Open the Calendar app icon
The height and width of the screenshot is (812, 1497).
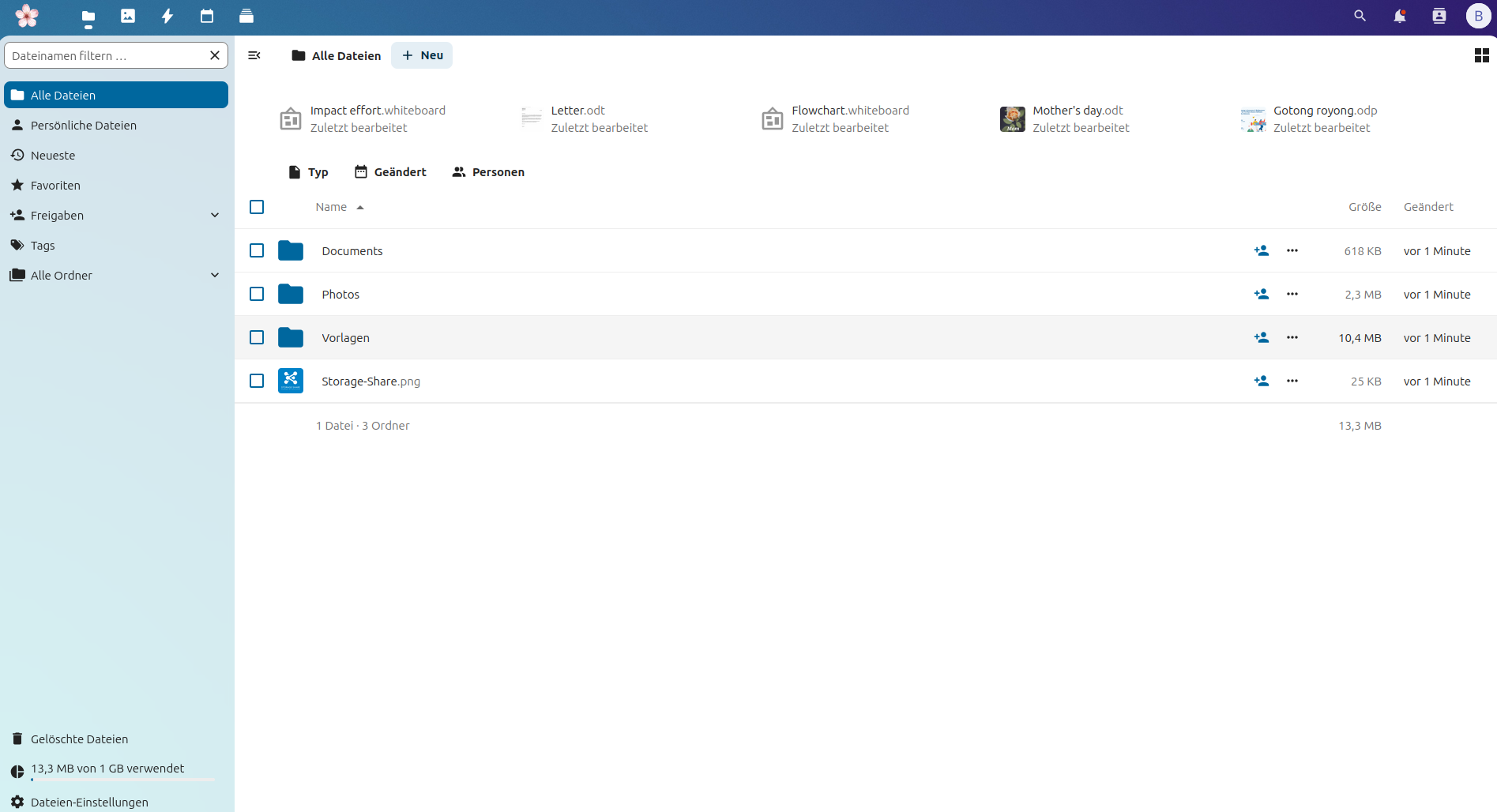coord(207,16)
